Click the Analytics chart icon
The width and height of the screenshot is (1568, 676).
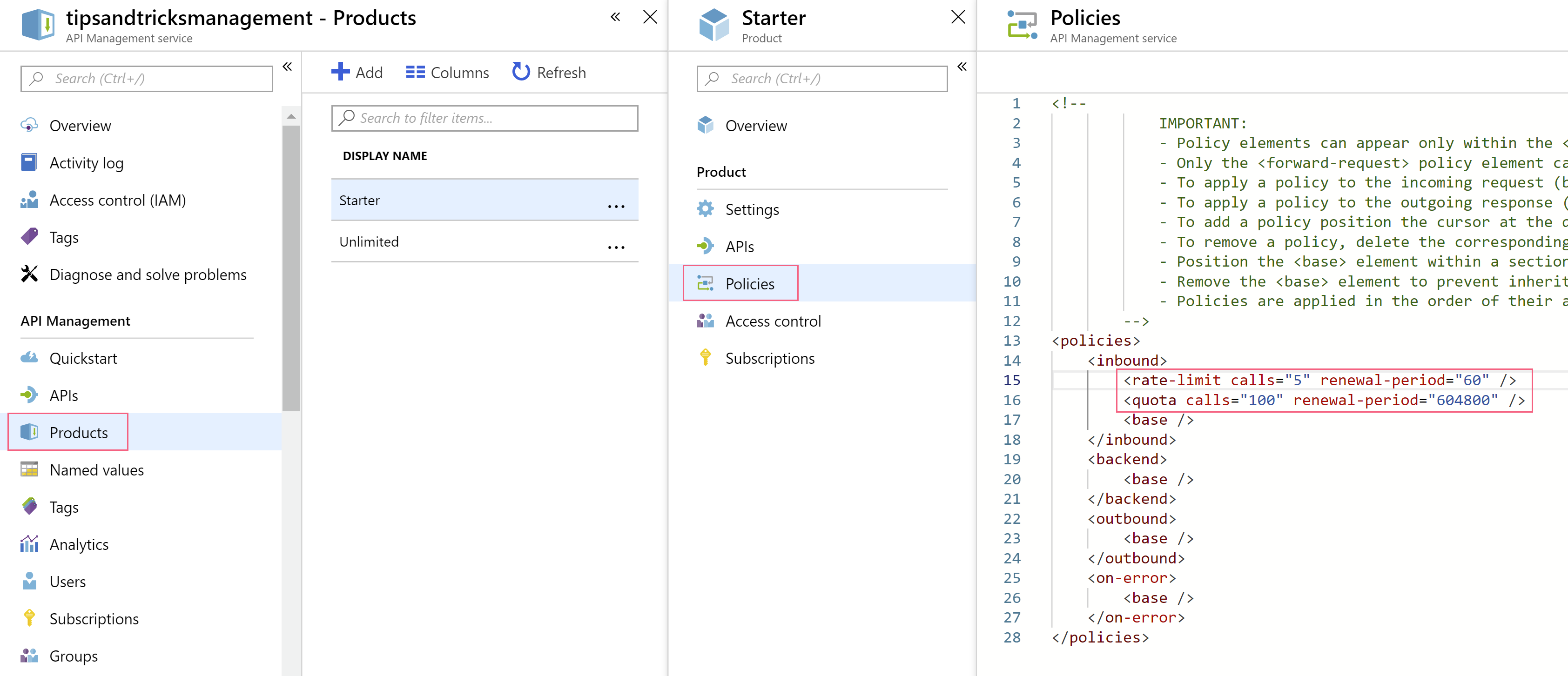29,543
